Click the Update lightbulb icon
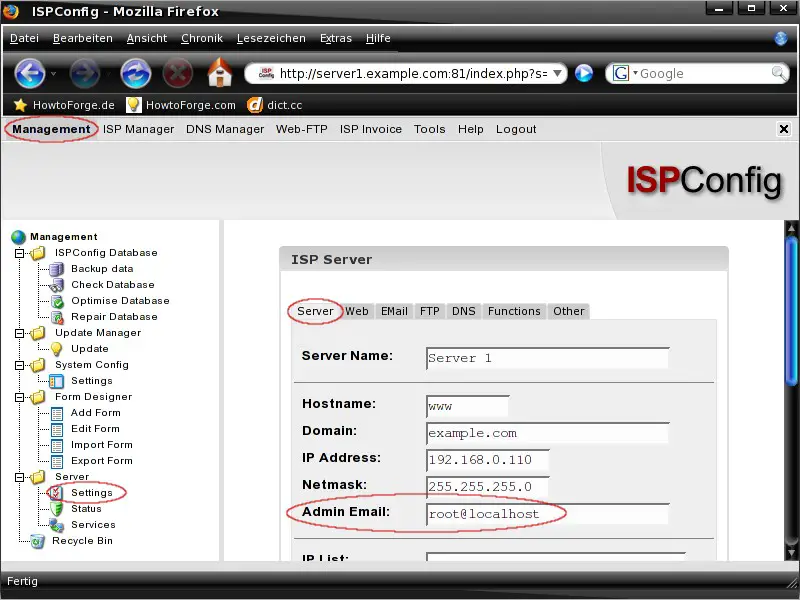 pyautogui.click(x=56, y=349)
